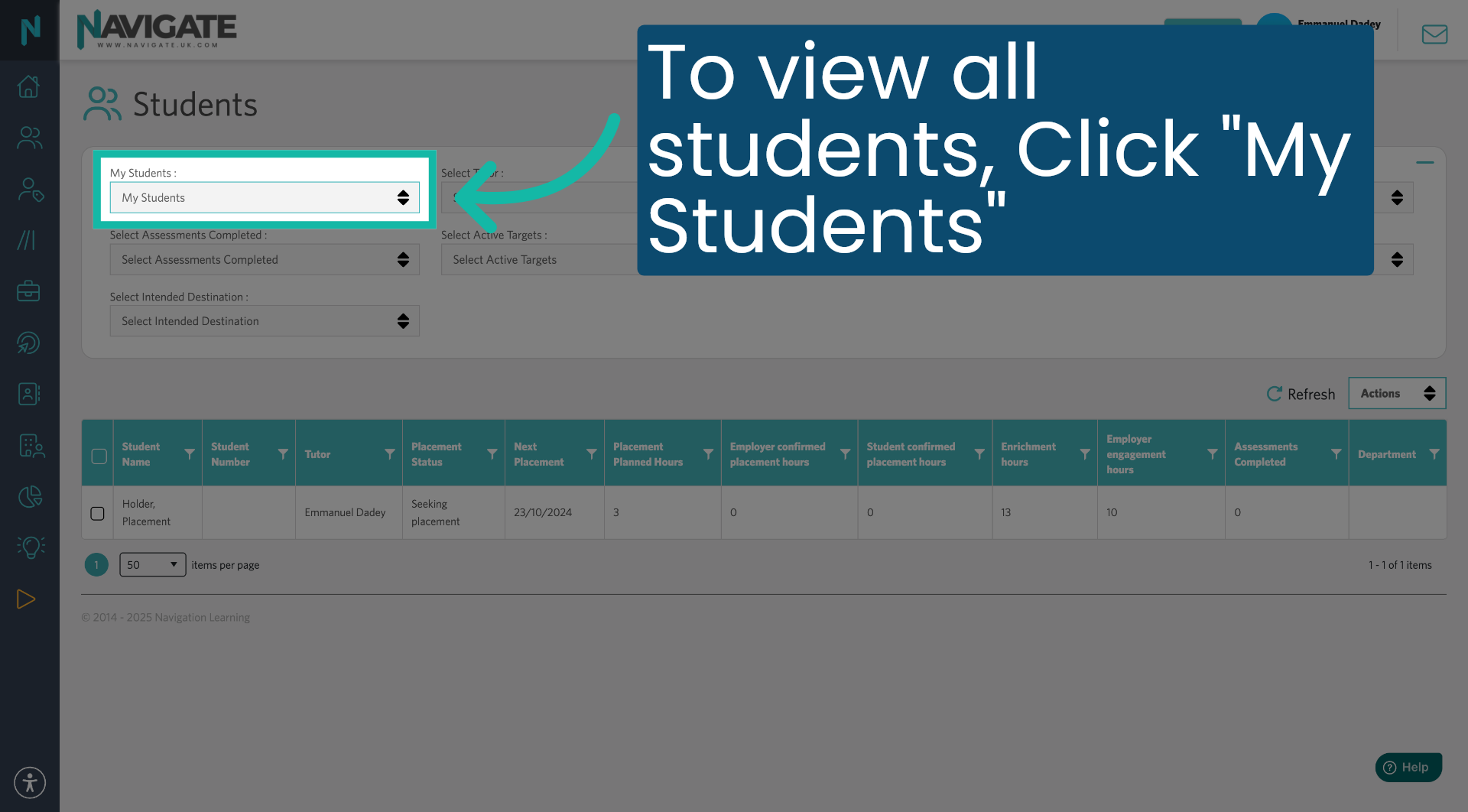Viewport: 1468px width, 812px height.
Task: Open the compass arrow icon in sidebar
Action: pyautogui.click(x=28, y=343)
